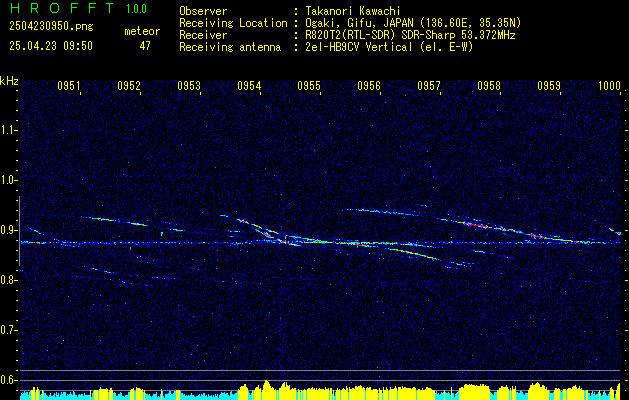Click the 0.9 kHz axis label
The height and width of the screenshot is (400, 629).
[8, 230]
